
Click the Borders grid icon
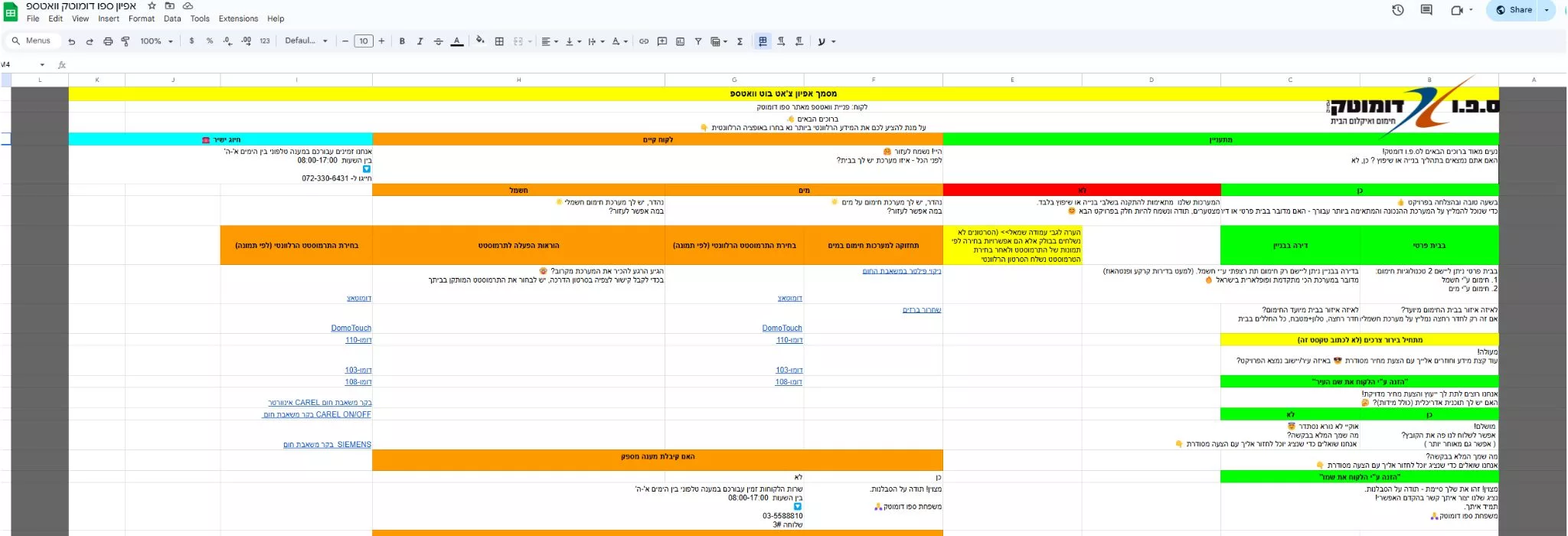[x=499, y=41]
